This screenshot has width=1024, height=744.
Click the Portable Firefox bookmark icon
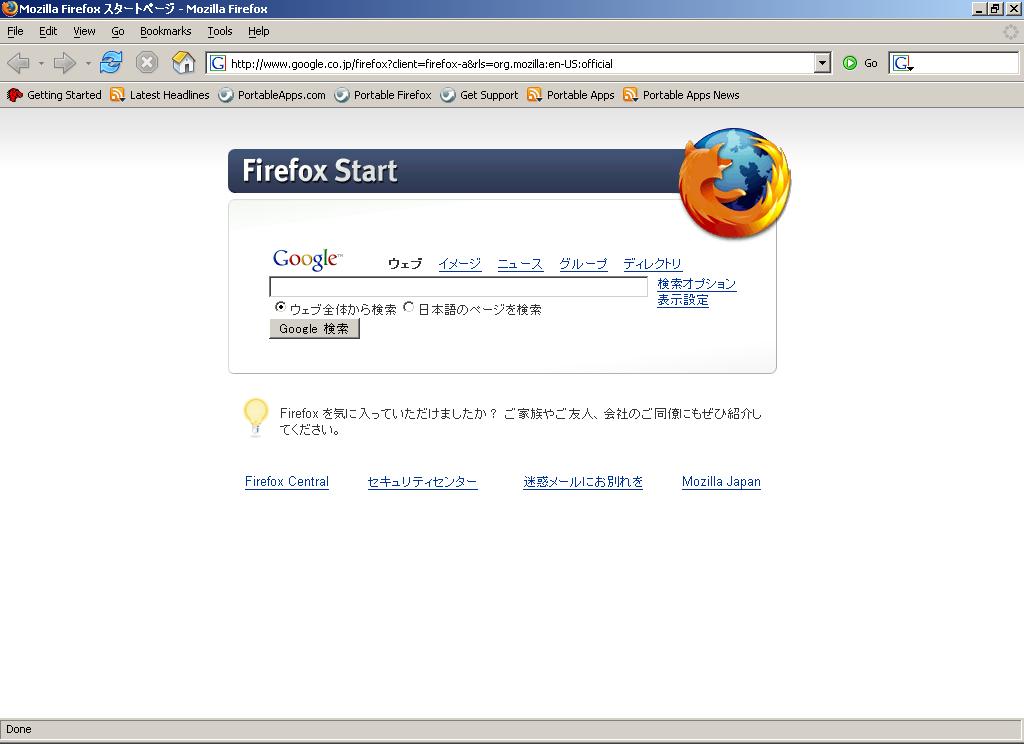pyautogui.click(x=342, y=95)
